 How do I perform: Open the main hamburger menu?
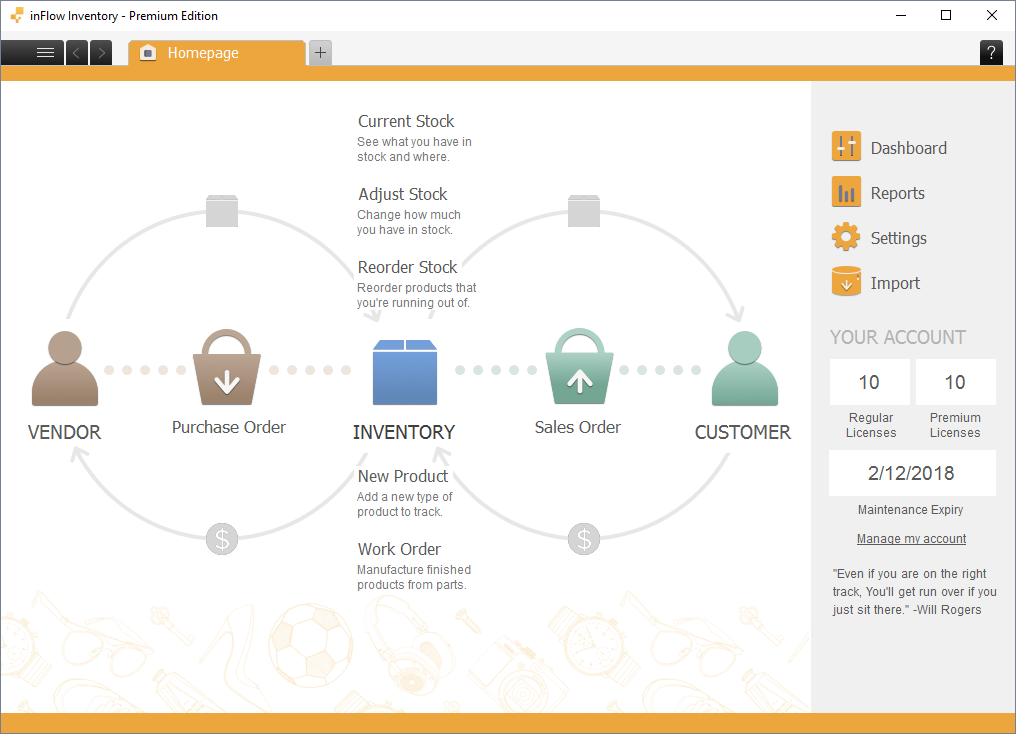coord(44,53)
